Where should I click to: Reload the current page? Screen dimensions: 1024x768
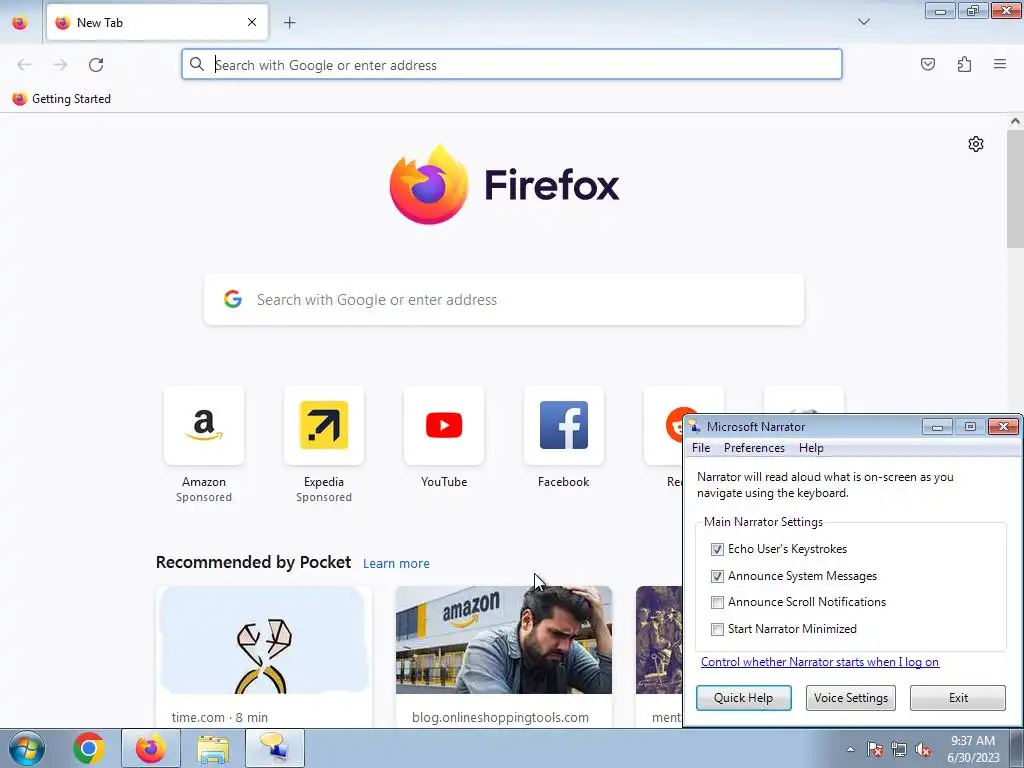96,65
